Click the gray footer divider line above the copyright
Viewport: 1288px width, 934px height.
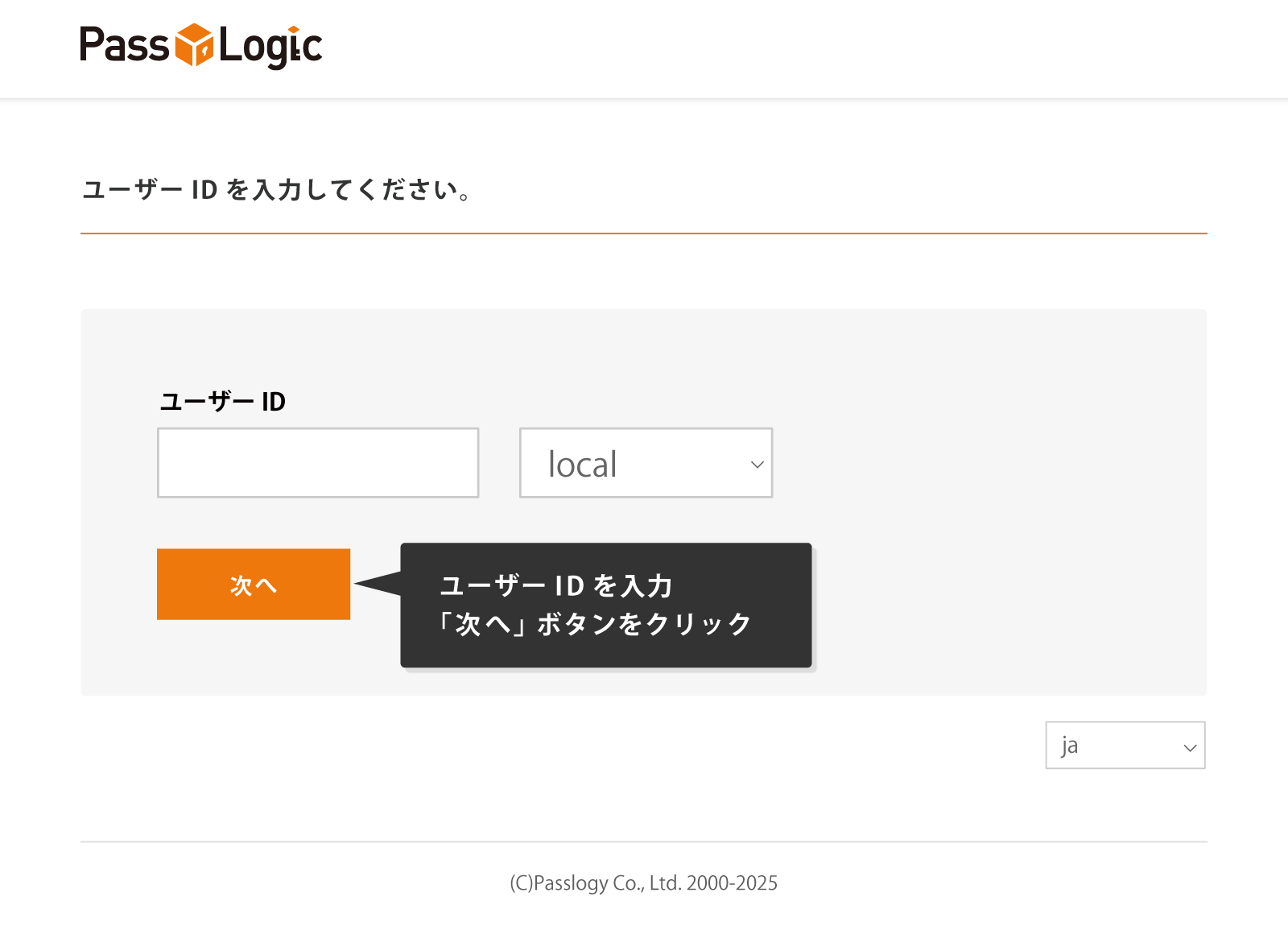click(644, 842)
